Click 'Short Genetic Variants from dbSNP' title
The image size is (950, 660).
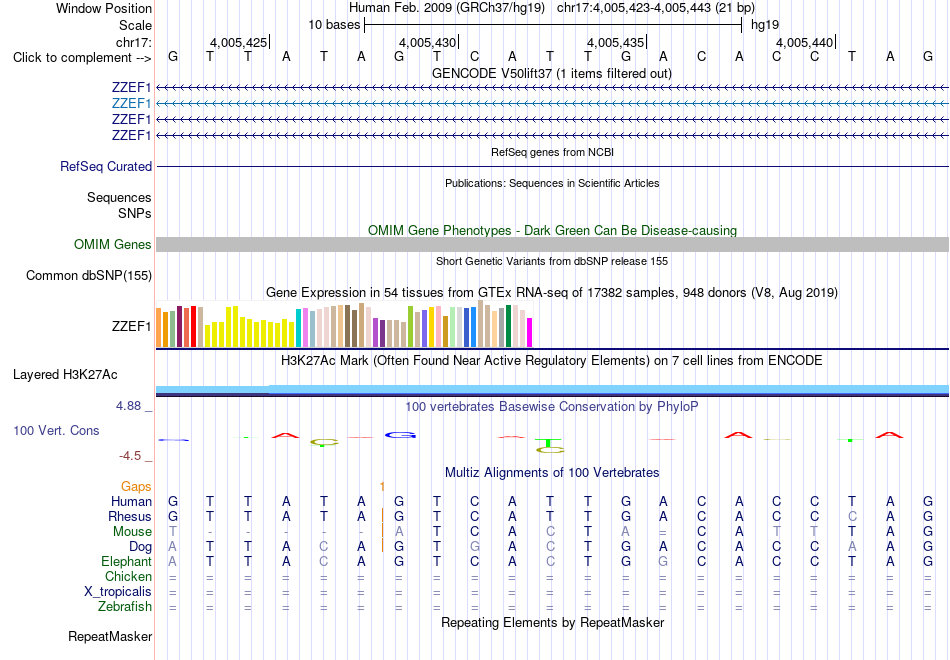(552, 261)
